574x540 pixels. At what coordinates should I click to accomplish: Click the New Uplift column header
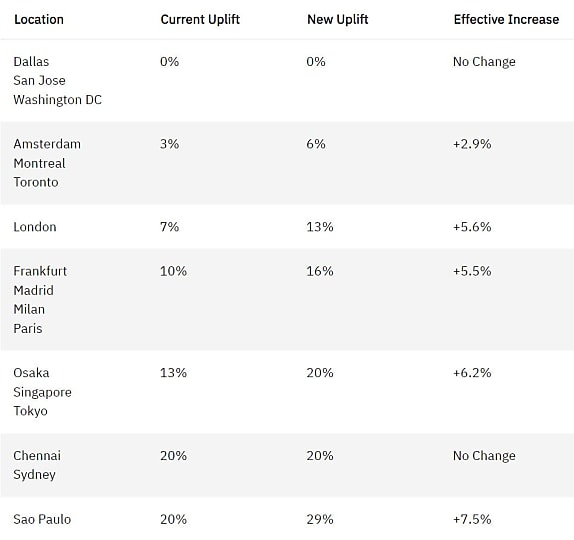tap(338, 19)
